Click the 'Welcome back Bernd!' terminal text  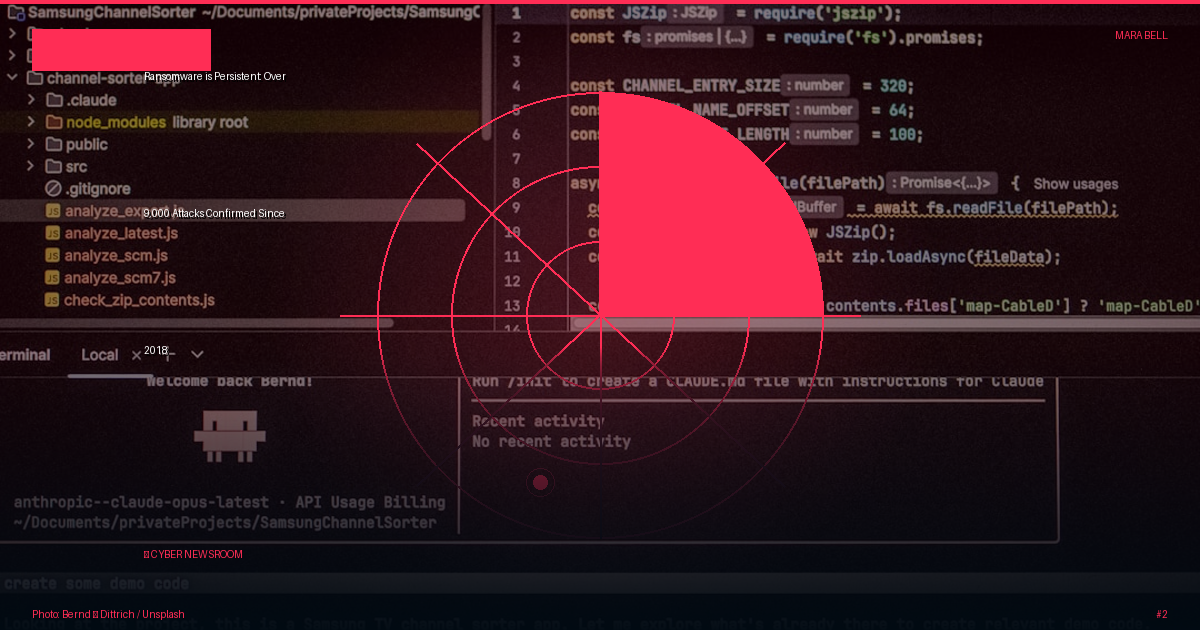pyautogui.click(x=229, y=380)
